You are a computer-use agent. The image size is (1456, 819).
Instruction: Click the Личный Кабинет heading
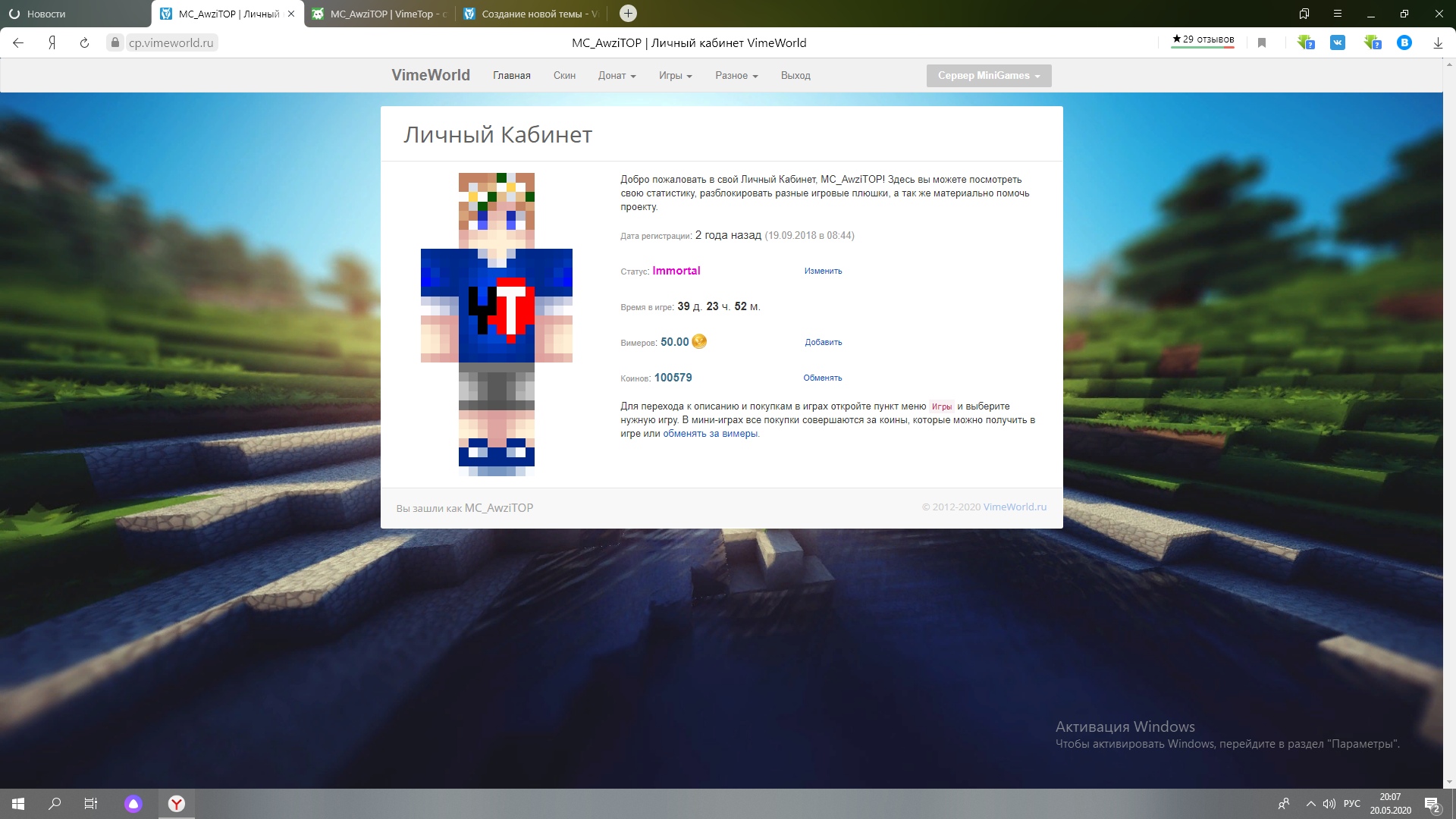click(497, 135)
